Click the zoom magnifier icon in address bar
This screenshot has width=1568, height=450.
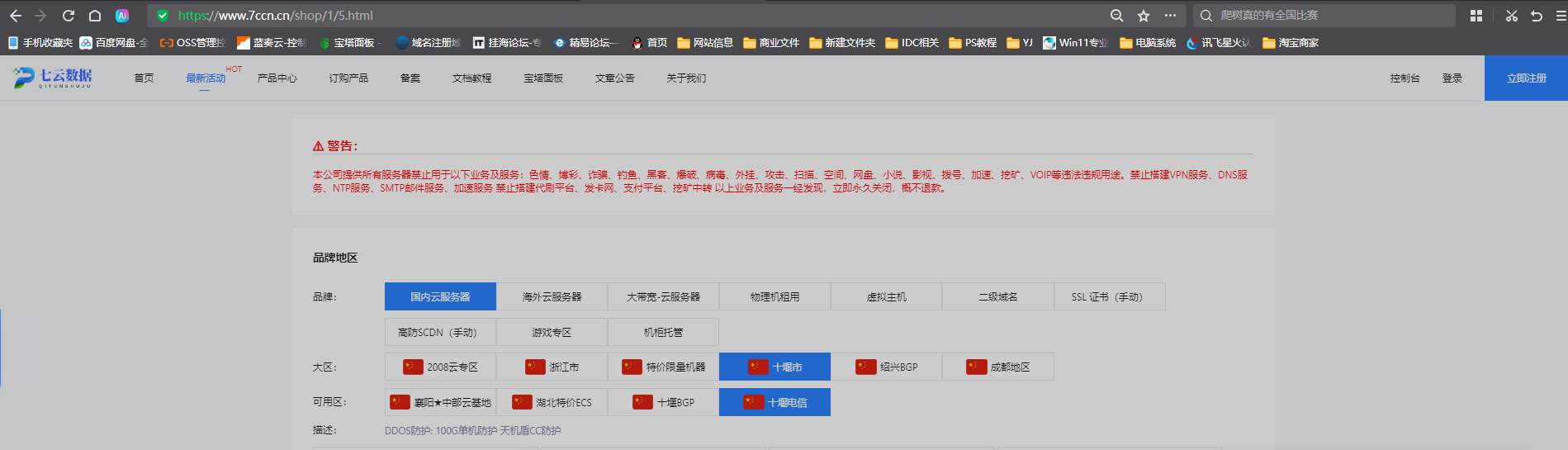(x=1116, y=16)
